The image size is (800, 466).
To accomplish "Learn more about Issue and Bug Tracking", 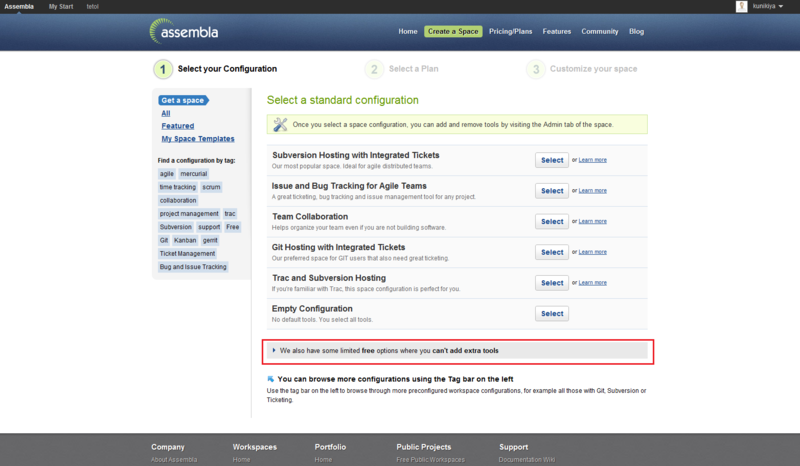I will [592, 190].
